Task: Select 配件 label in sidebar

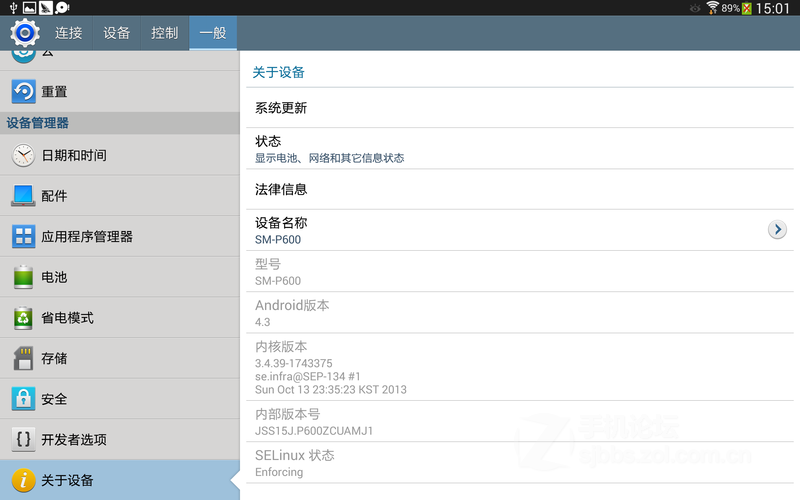Action: coord(54,196)
